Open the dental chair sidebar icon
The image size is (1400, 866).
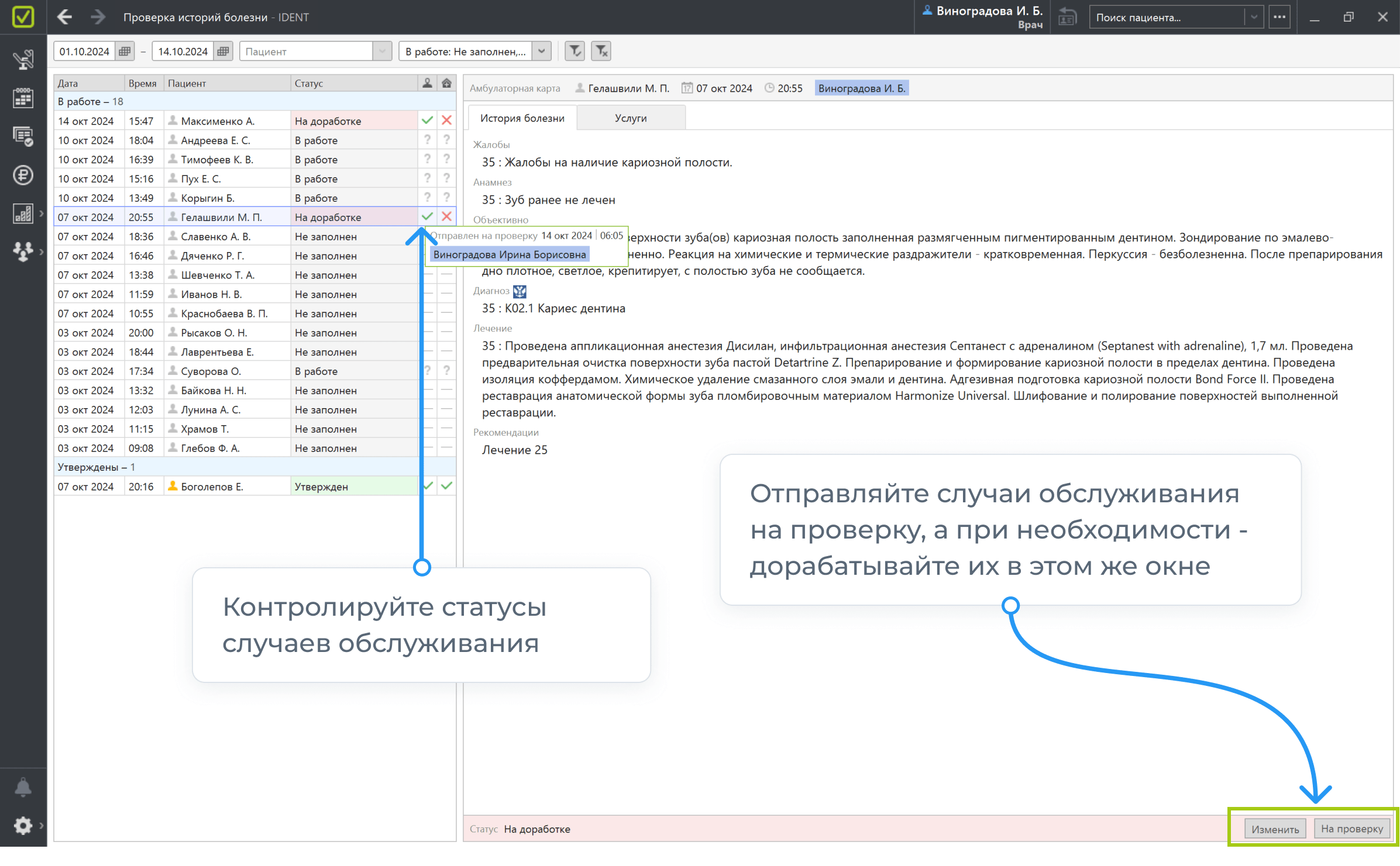(23, 60)
